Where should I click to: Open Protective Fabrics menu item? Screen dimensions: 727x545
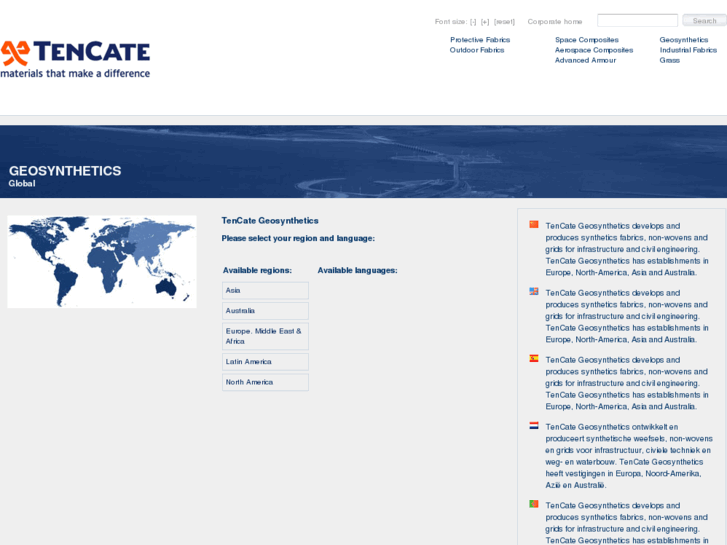point(480,40)
